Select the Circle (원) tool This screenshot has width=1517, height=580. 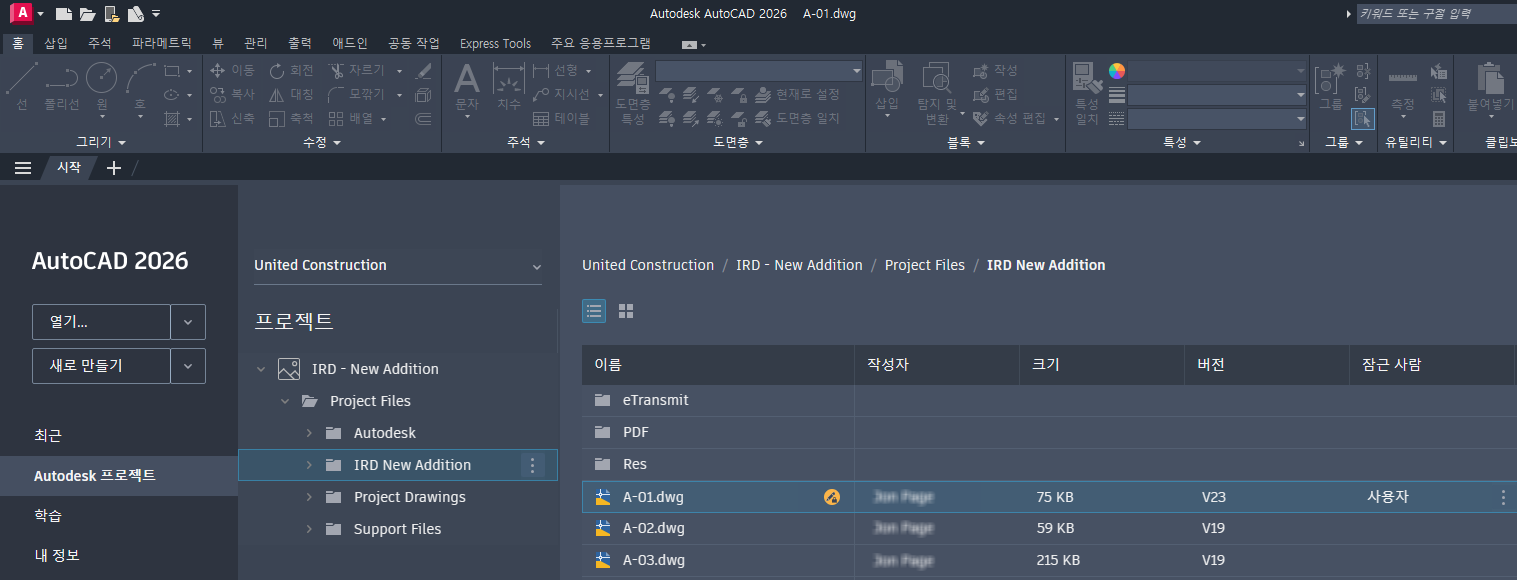101,86
